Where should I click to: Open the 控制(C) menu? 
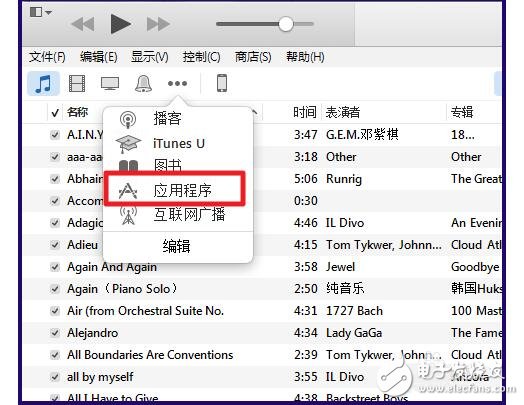[202, 57]
